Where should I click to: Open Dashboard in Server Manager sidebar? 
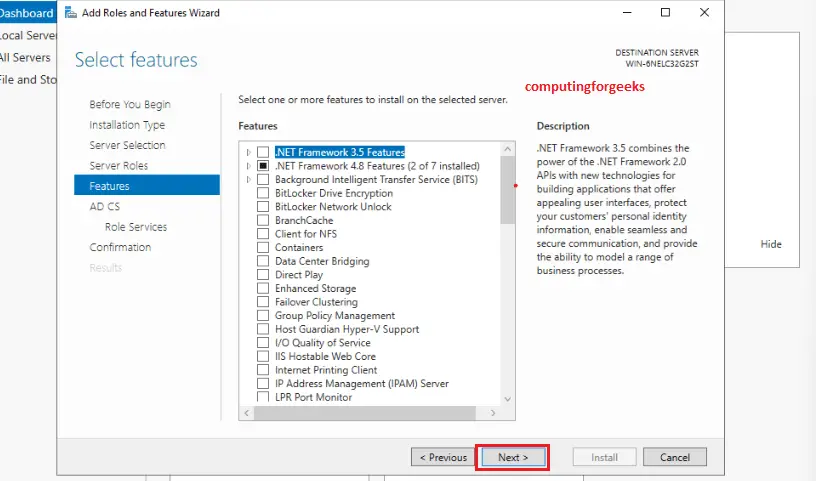(27, 13)
